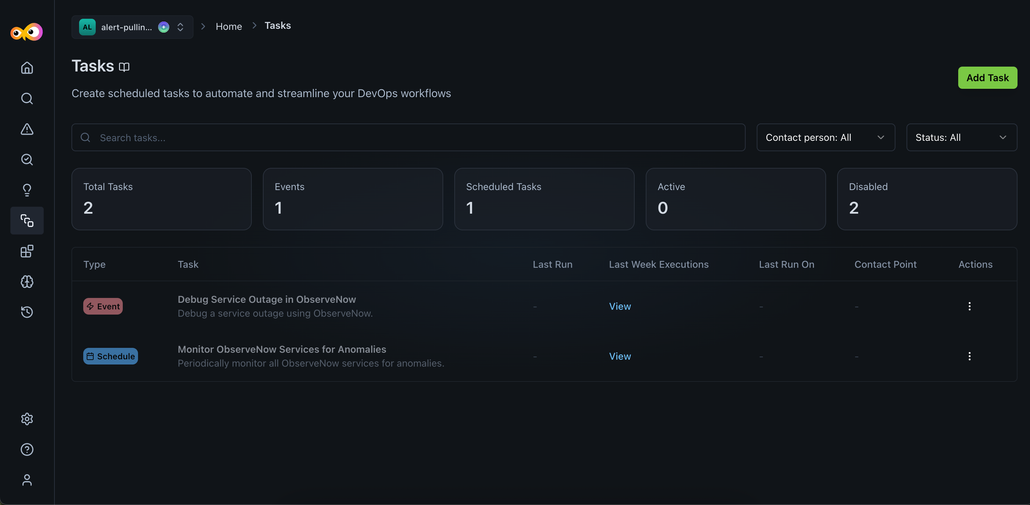Viewport: 1030px width, 505px height.
Task: Open the history clock icon in sidebar
Action: 27,312
